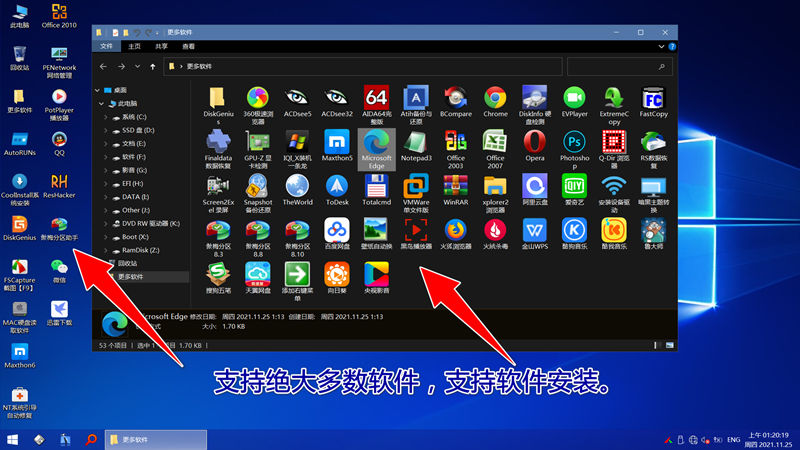Open PotPlayer on the desktop
Screen dimensions: 800x450
[59, 105]
